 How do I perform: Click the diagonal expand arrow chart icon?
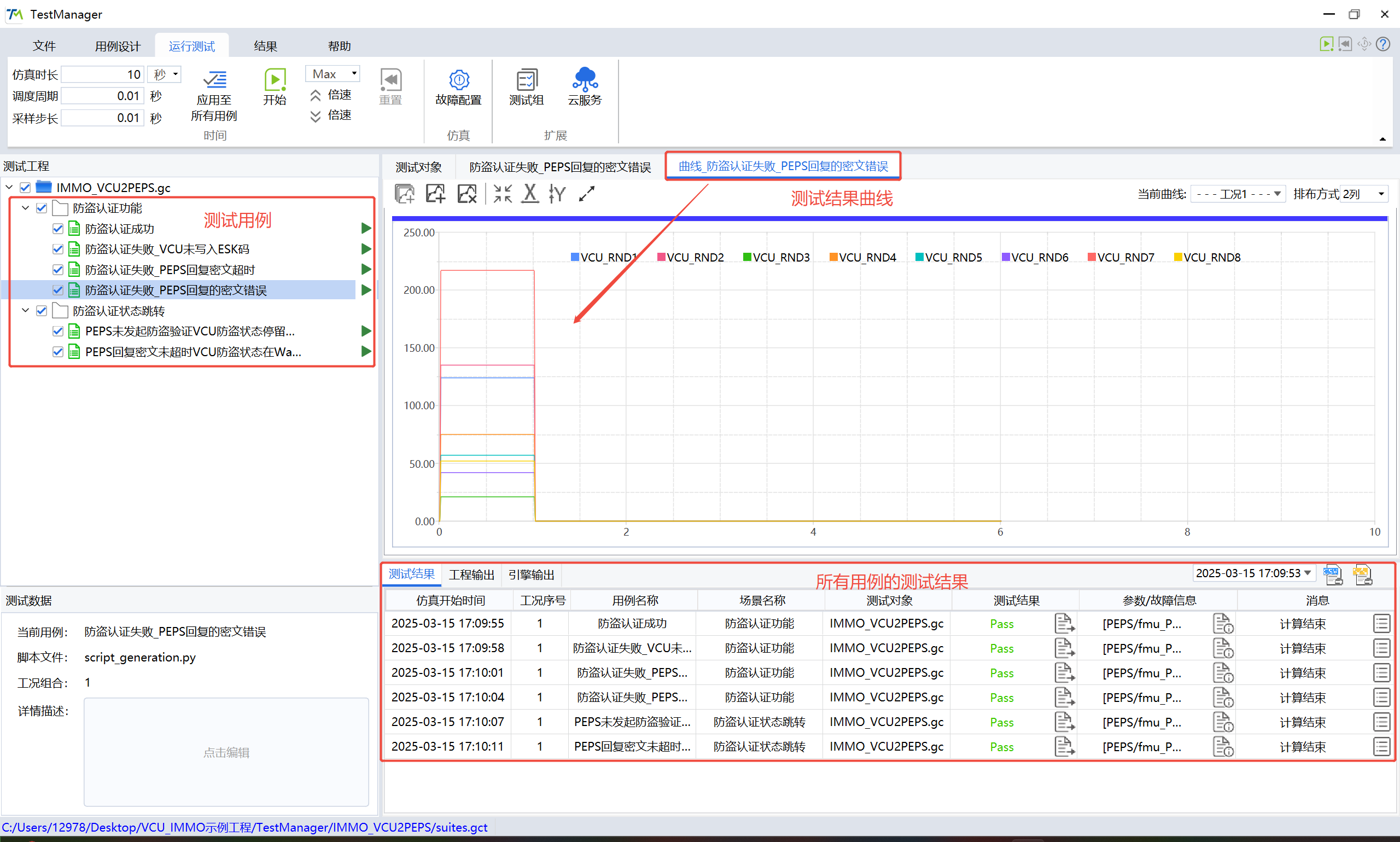[x=586, y=194]
